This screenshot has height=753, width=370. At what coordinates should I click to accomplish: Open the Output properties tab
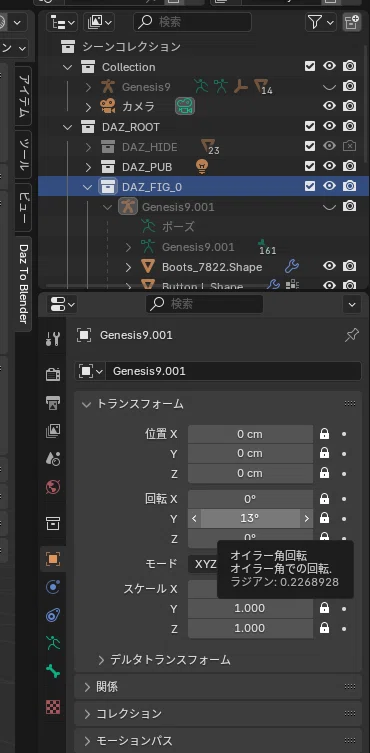(x=53, y=402)
